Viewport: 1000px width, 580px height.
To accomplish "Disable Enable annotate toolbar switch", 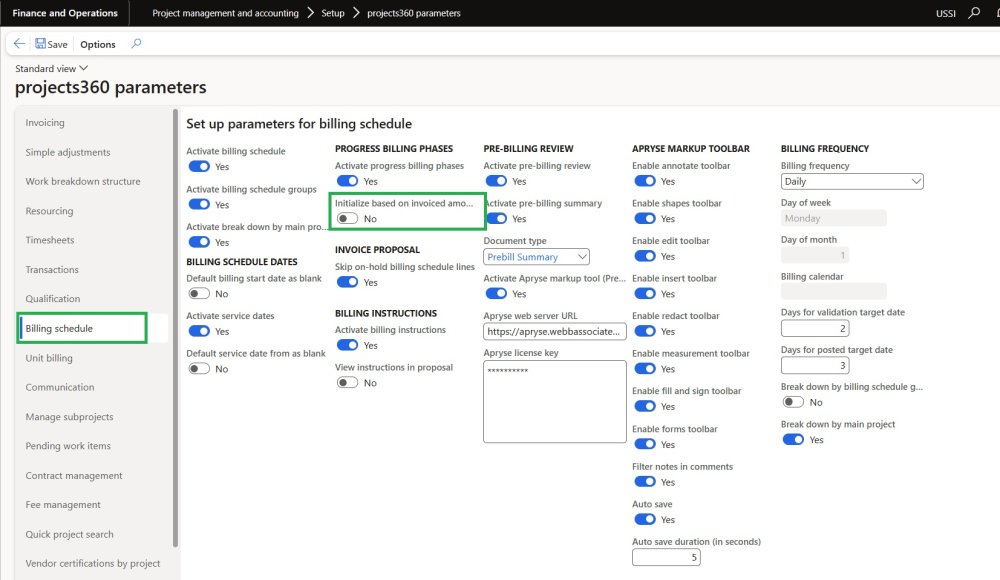I will [x=645, y=182].
